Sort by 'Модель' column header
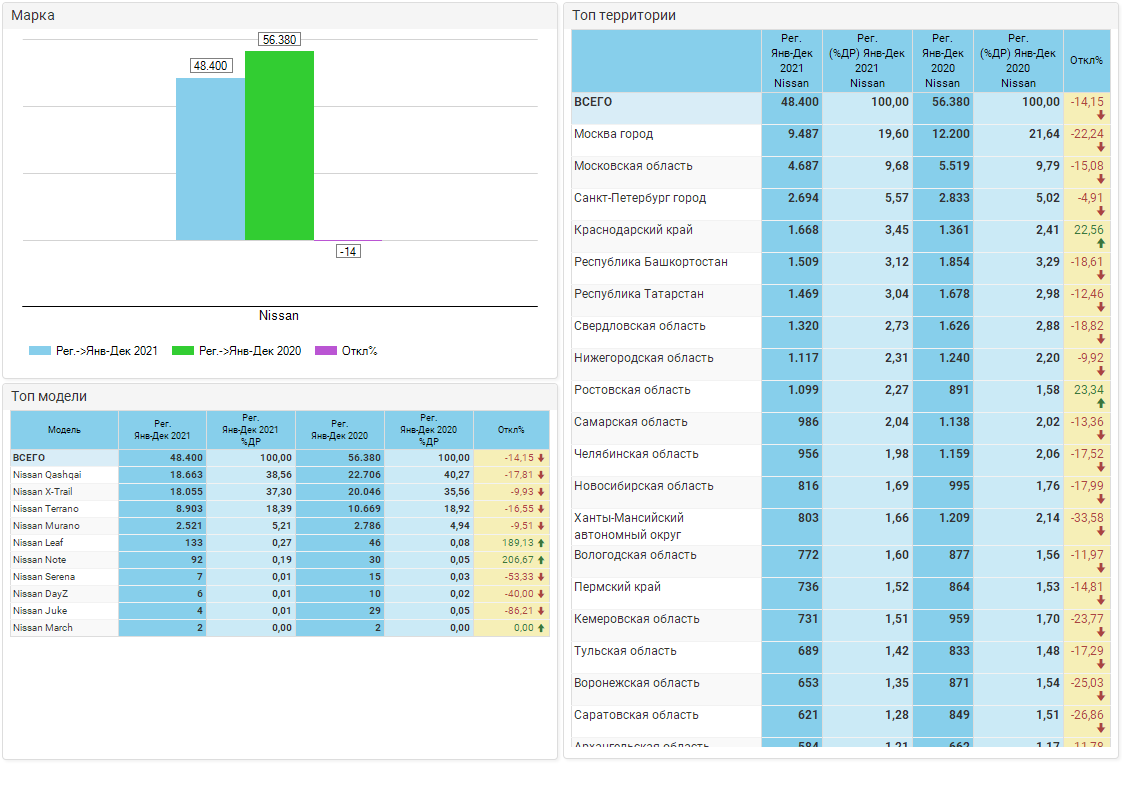1122x793 pixels. [x=64, y=430]
